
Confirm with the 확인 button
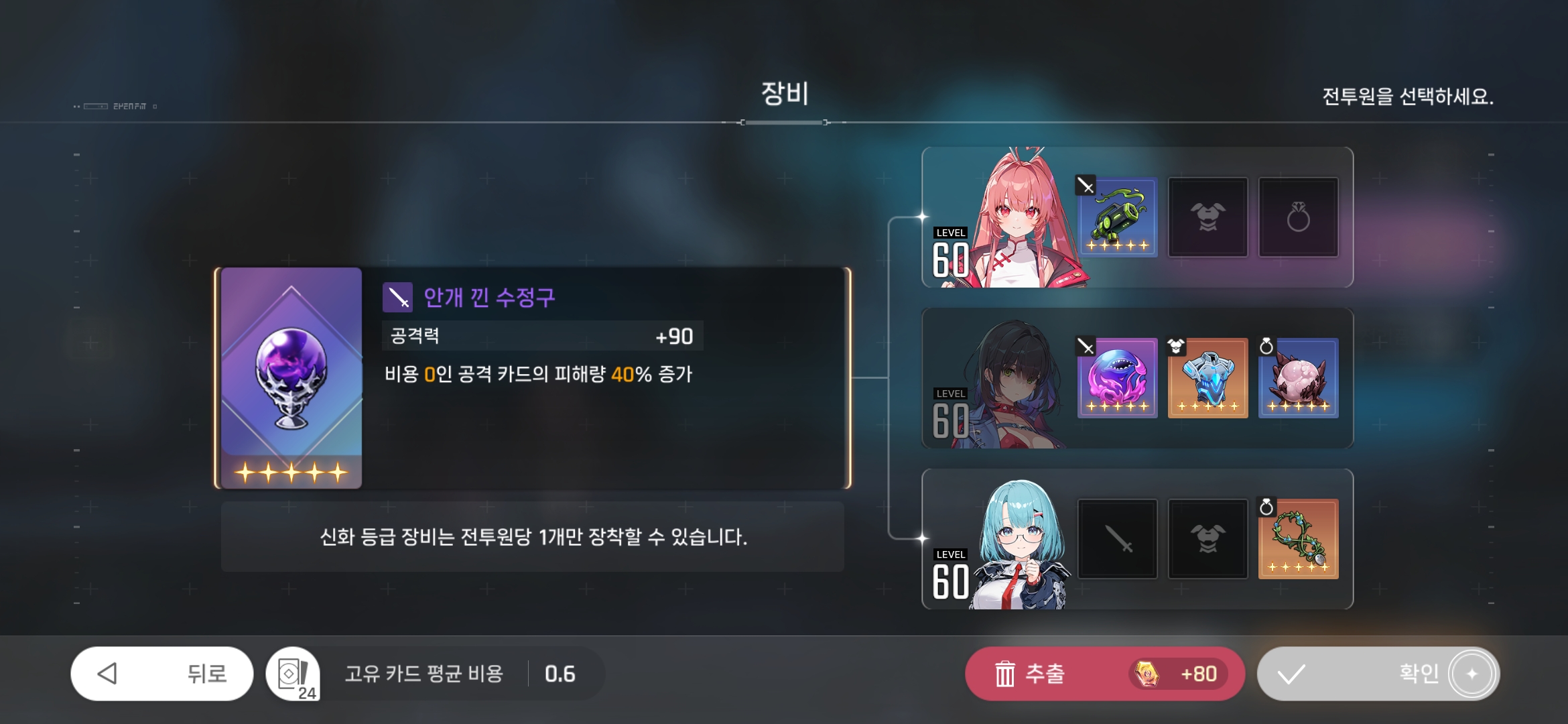click(x=1378, y=673)
